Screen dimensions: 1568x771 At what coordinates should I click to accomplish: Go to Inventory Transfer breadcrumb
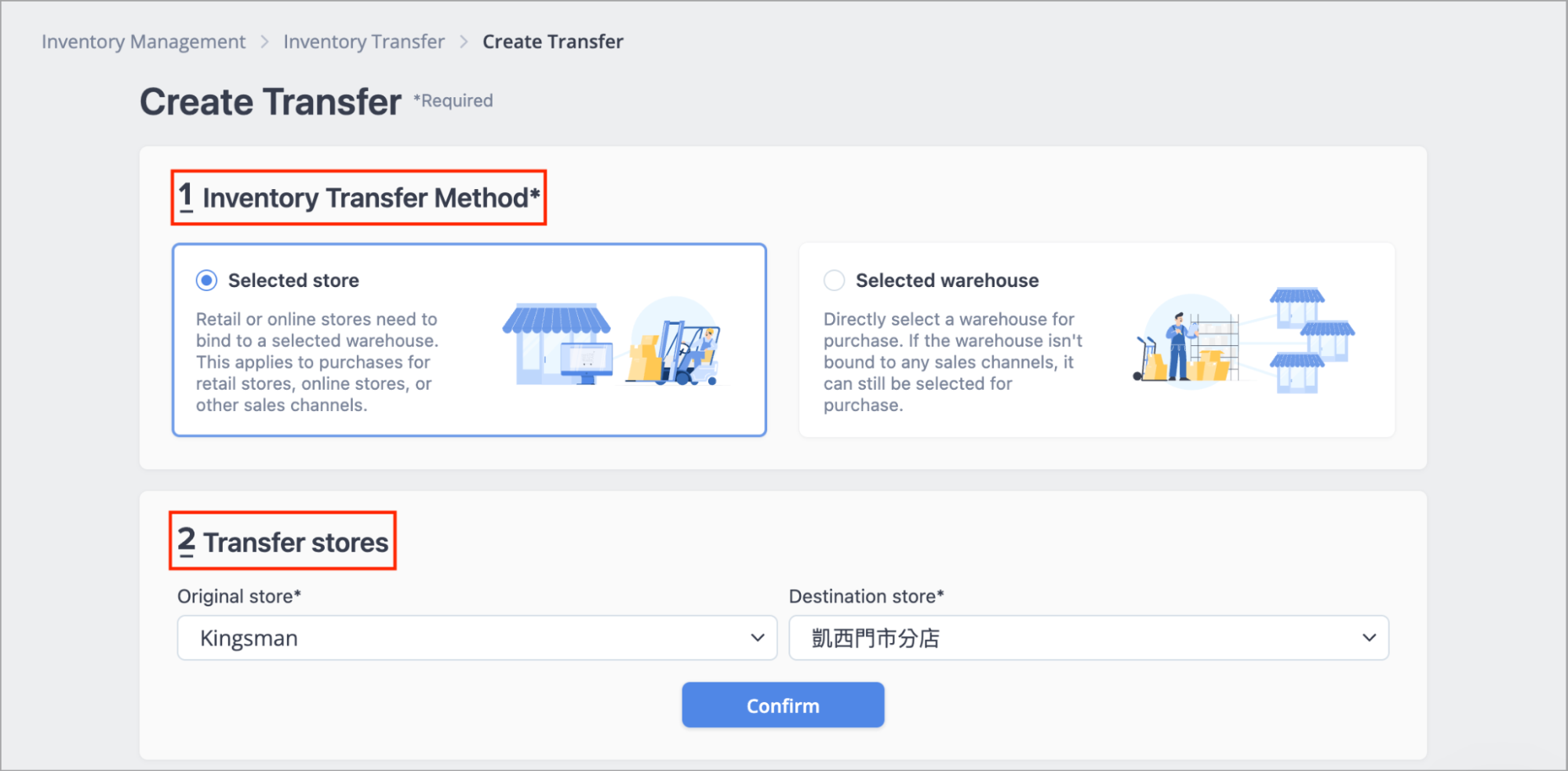click(x=364, y=42)
